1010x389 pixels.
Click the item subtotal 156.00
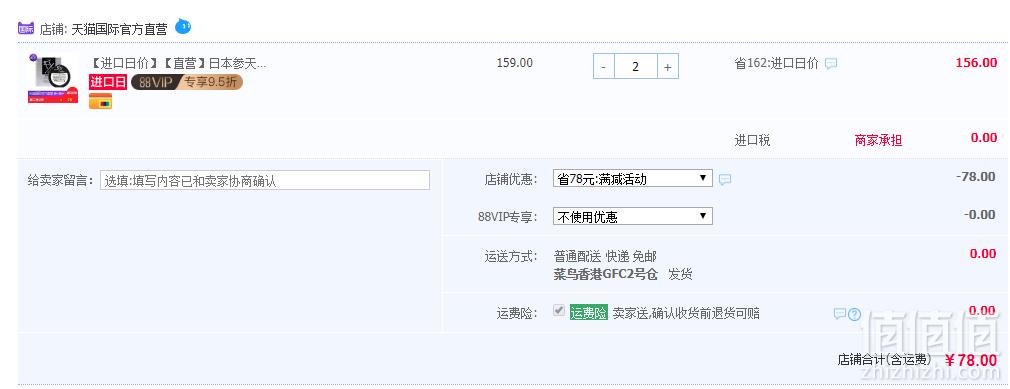976,63
